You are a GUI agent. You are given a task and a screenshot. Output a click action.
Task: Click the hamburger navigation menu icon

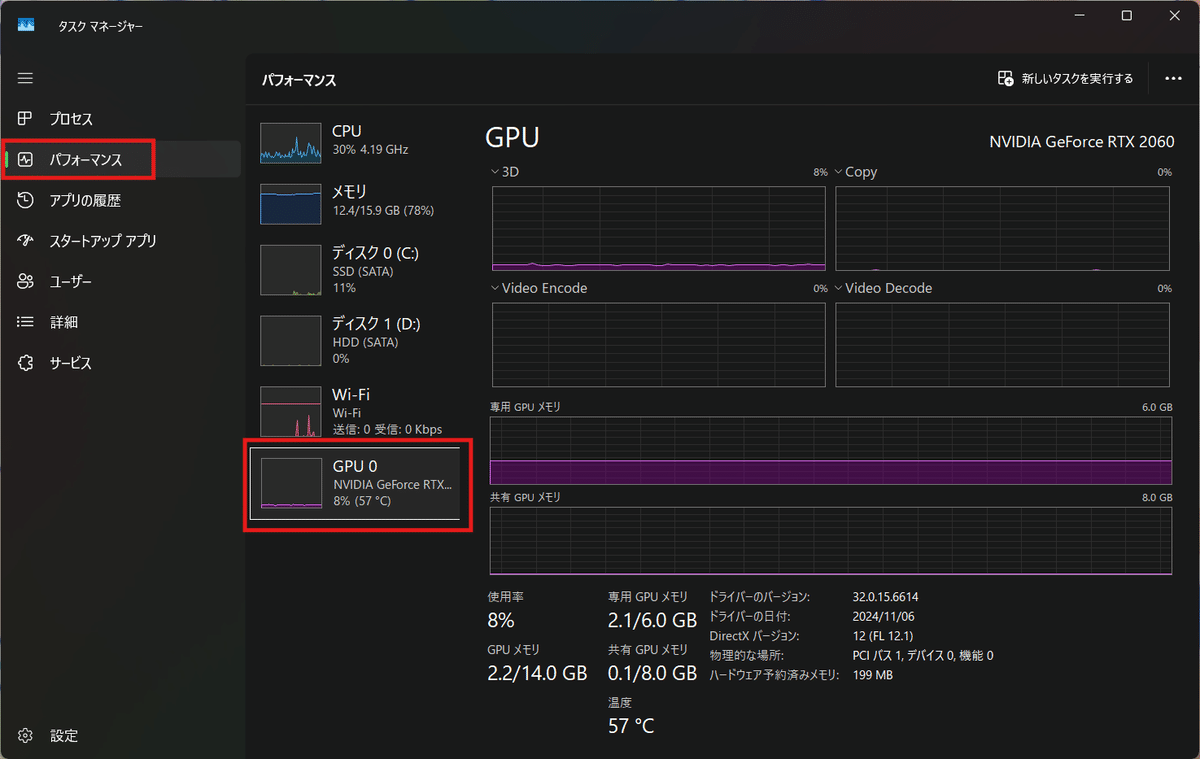[26, 78]
